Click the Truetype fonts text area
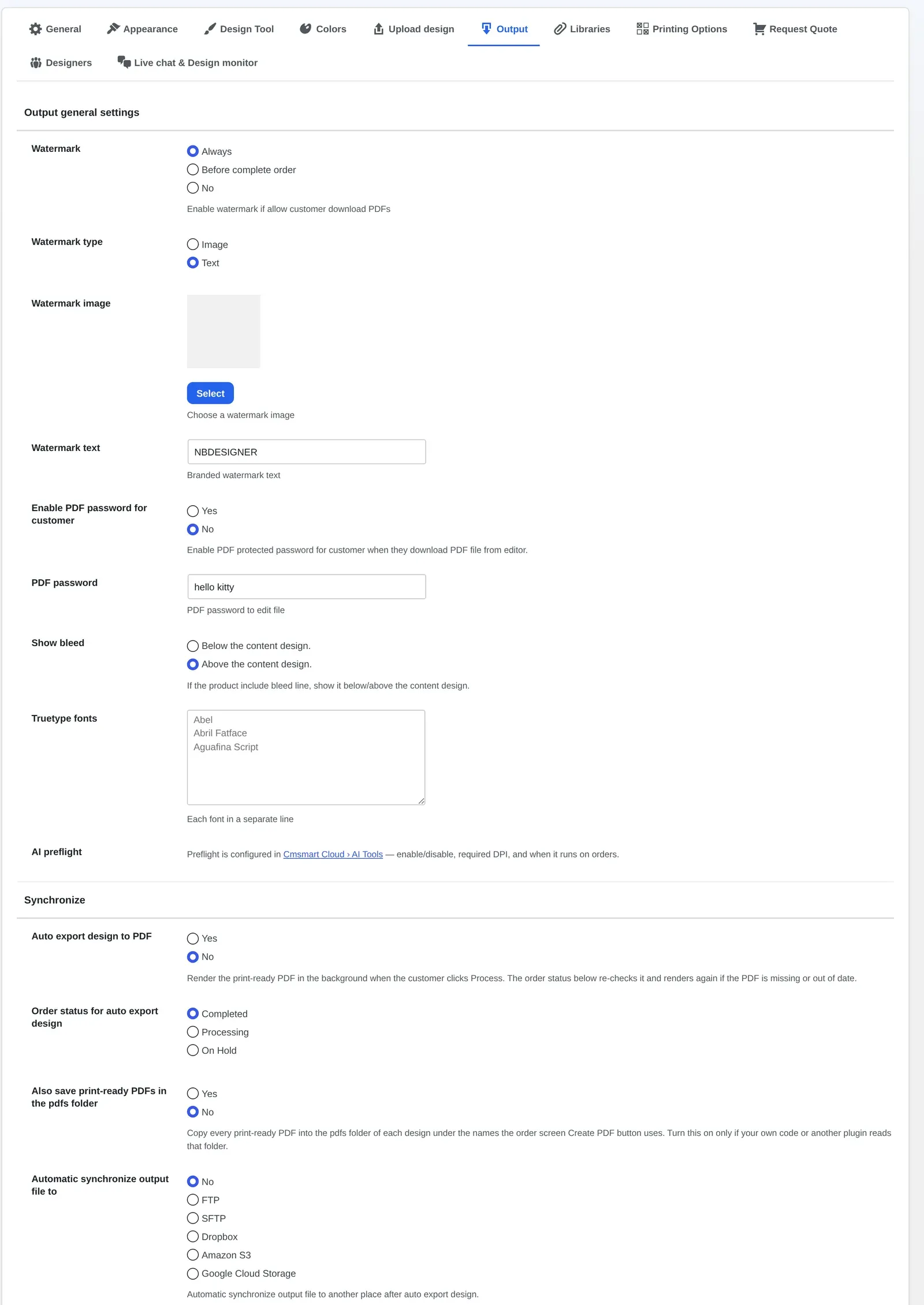 (306, 758)
